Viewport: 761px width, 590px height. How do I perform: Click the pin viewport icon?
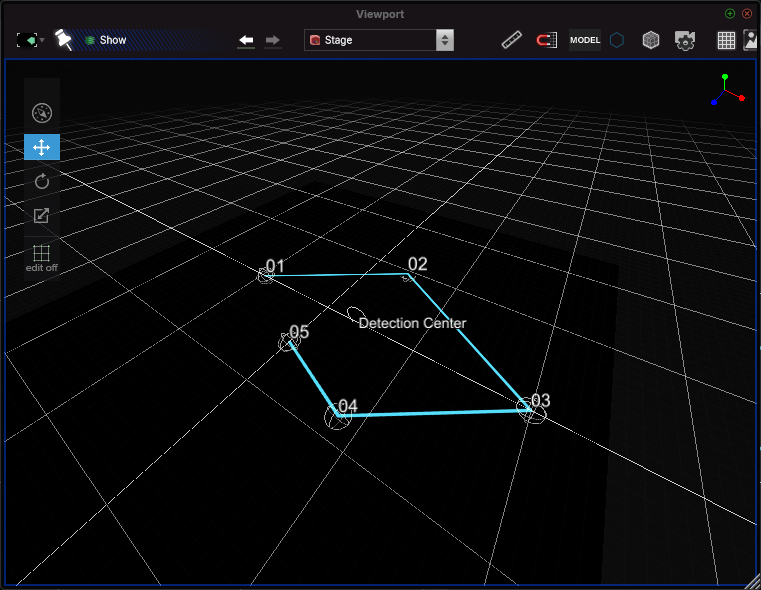point(64,39)
